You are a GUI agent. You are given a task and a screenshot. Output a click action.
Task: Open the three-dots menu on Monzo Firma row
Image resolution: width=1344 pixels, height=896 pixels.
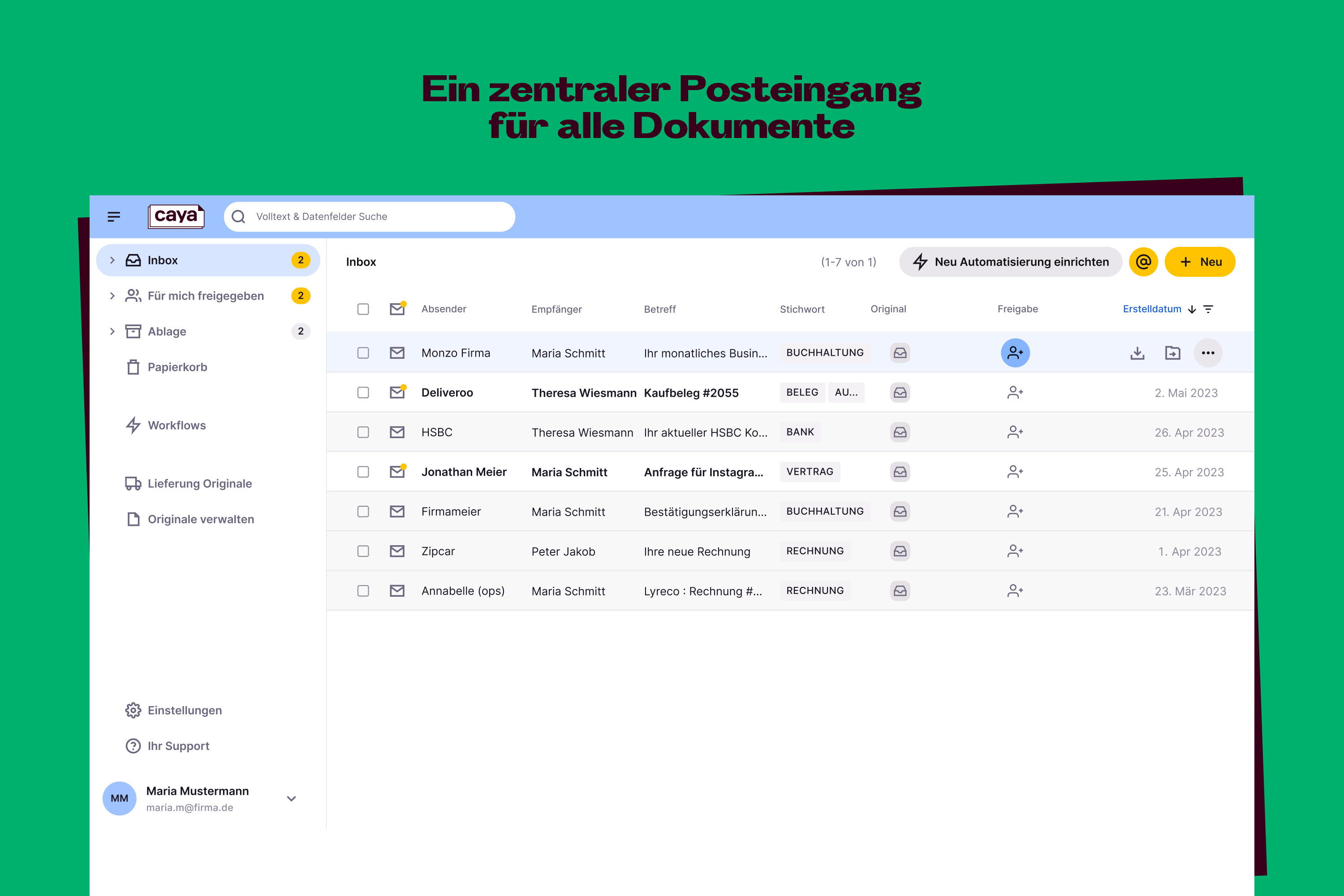[1208, 353]
